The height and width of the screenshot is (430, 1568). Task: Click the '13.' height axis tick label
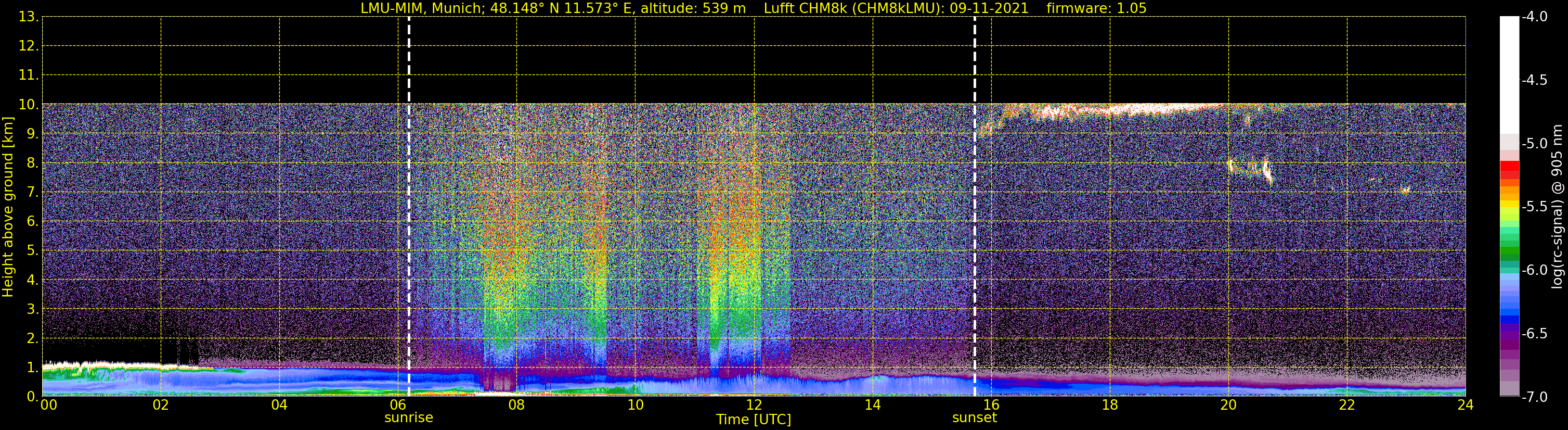tap(29, 17)
